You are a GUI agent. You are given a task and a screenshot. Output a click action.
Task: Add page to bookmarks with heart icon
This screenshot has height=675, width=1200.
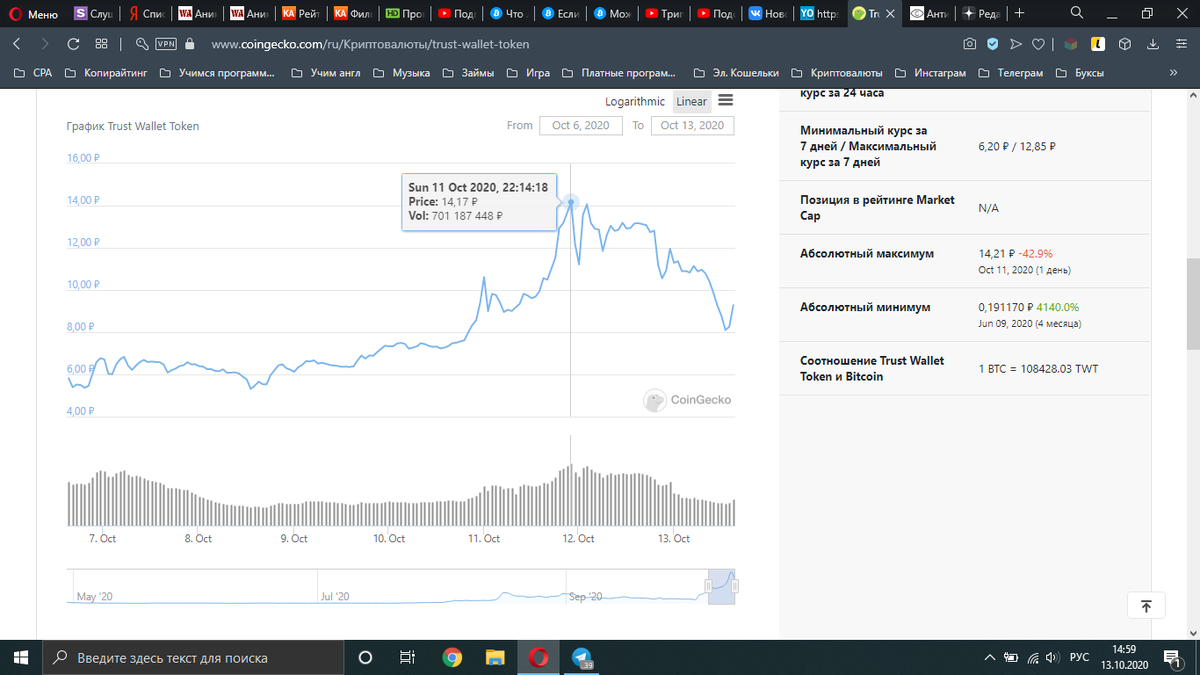tap(1038, 44)
